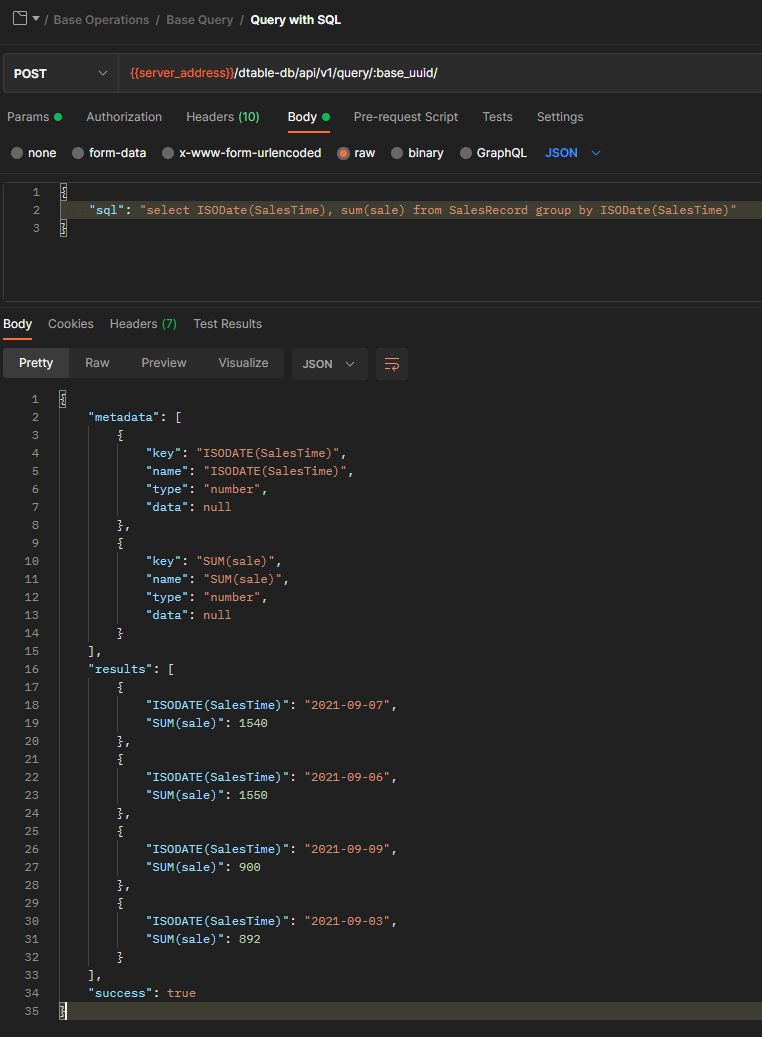Click the request URL input field
This screenshot has width=762, height=1037.
coord(440,74)
